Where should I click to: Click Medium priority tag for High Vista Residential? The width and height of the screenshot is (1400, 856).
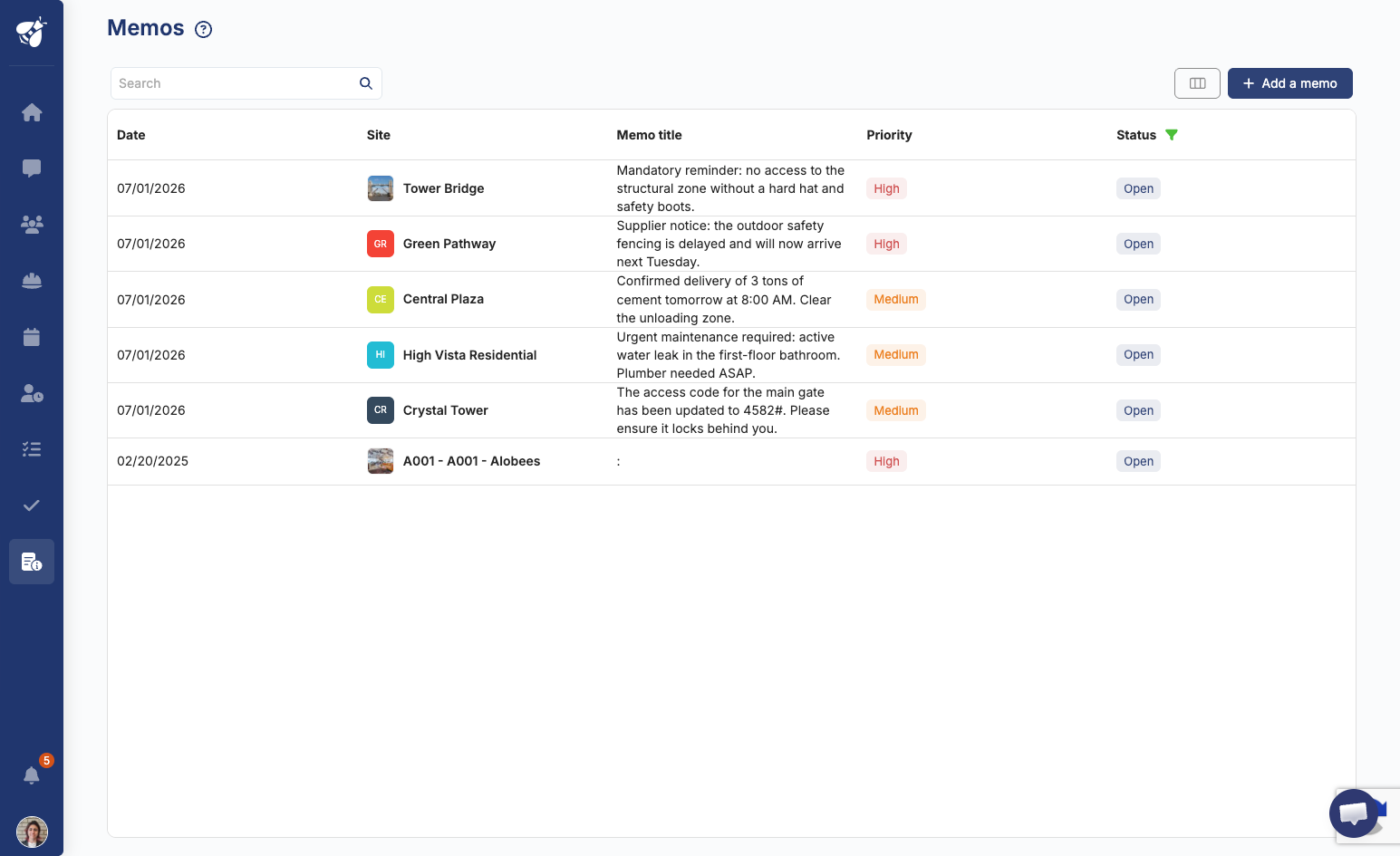tap(896, 355)
